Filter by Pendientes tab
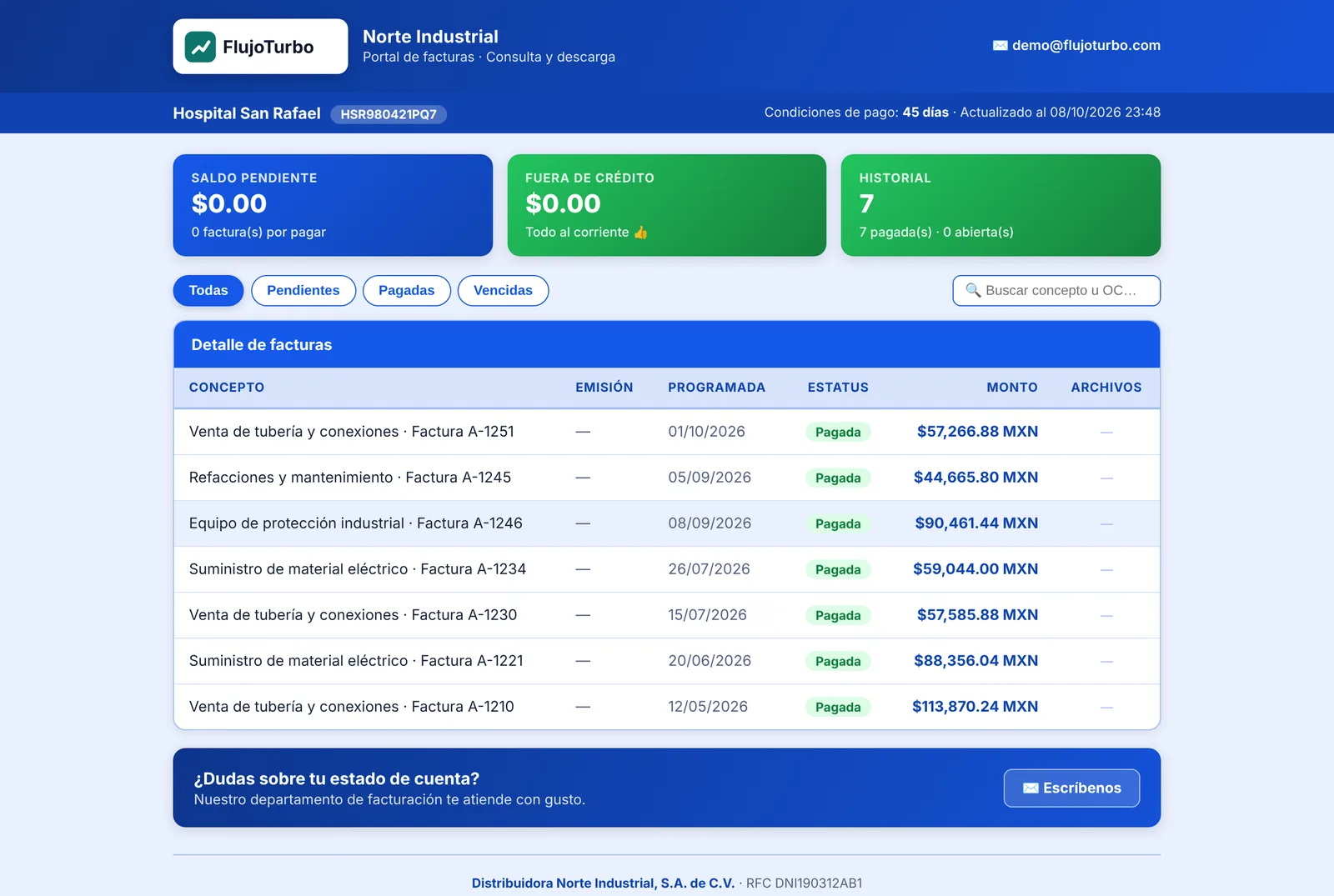 303,291
